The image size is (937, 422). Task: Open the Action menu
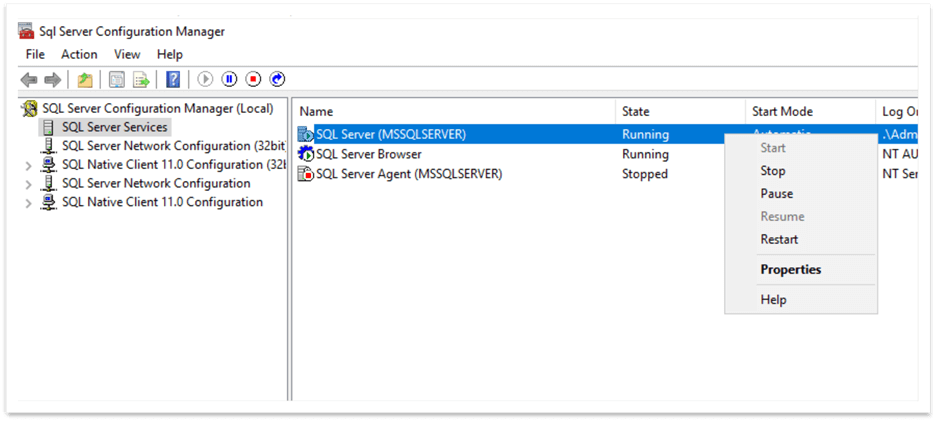[x=79, y=54]
